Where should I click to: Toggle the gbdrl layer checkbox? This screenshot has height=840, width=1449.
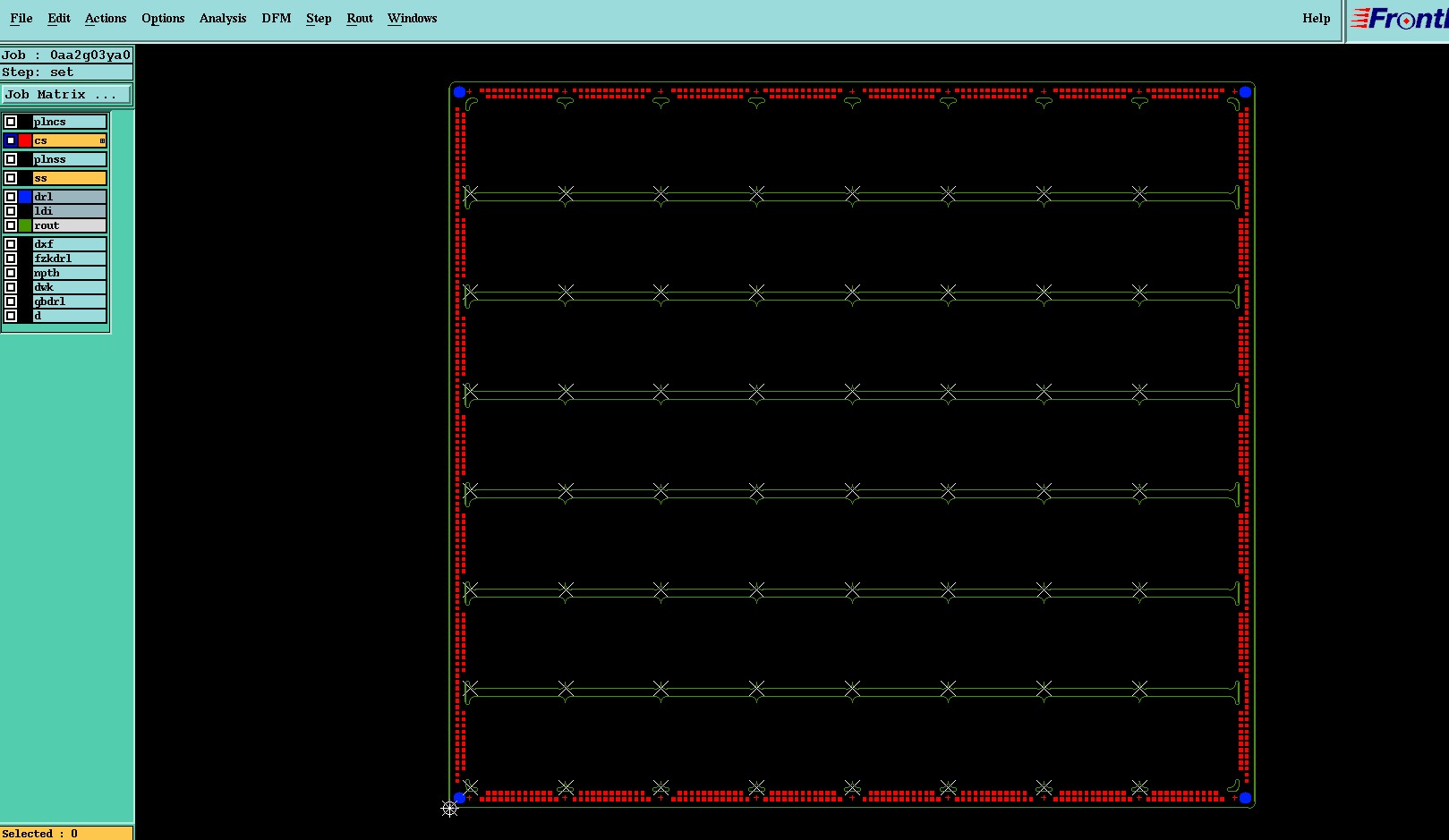click(11, 301)
